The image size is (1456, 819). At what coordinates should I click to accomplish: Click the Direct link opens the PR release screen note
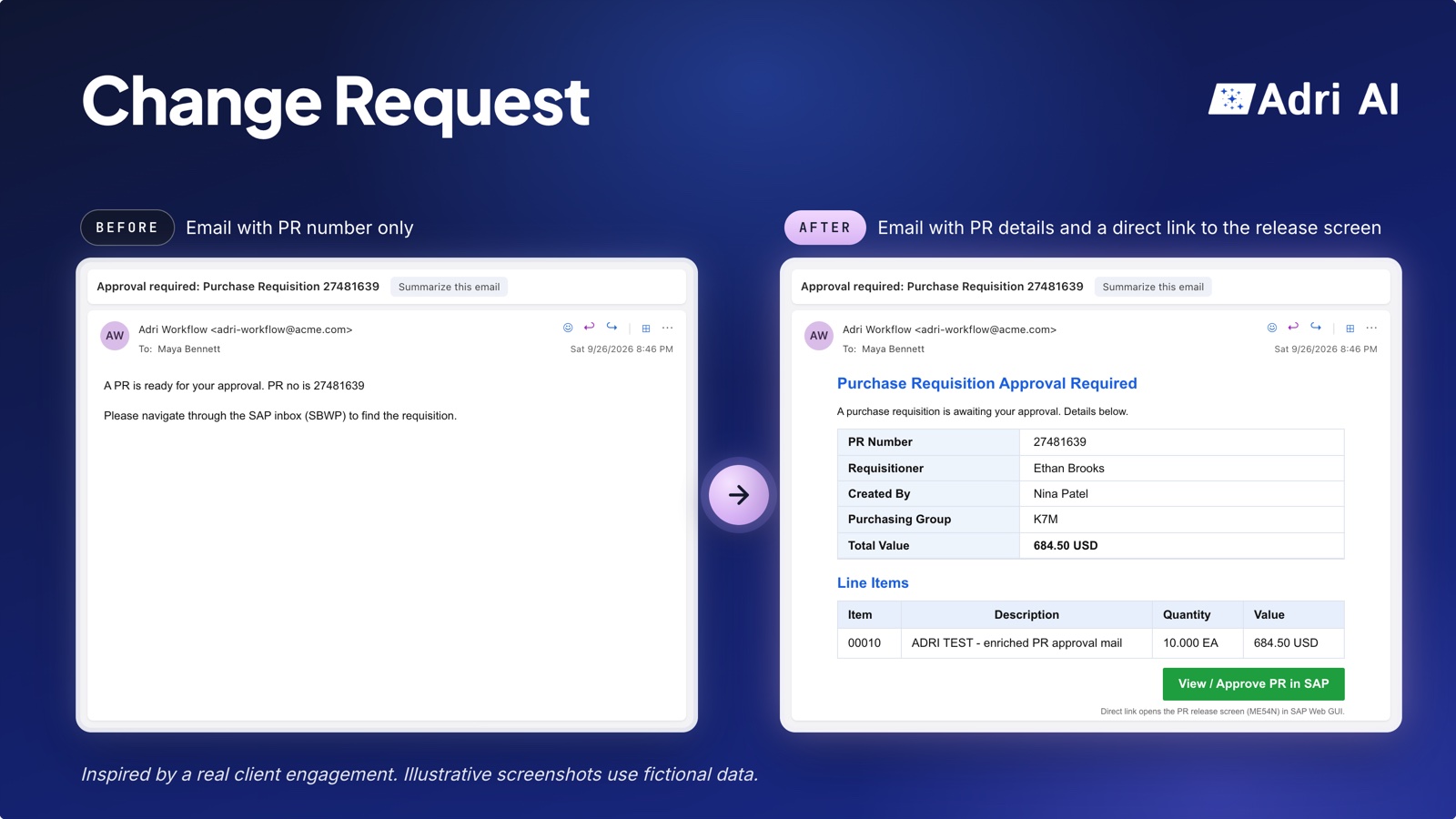click(x=1222, y=712)
